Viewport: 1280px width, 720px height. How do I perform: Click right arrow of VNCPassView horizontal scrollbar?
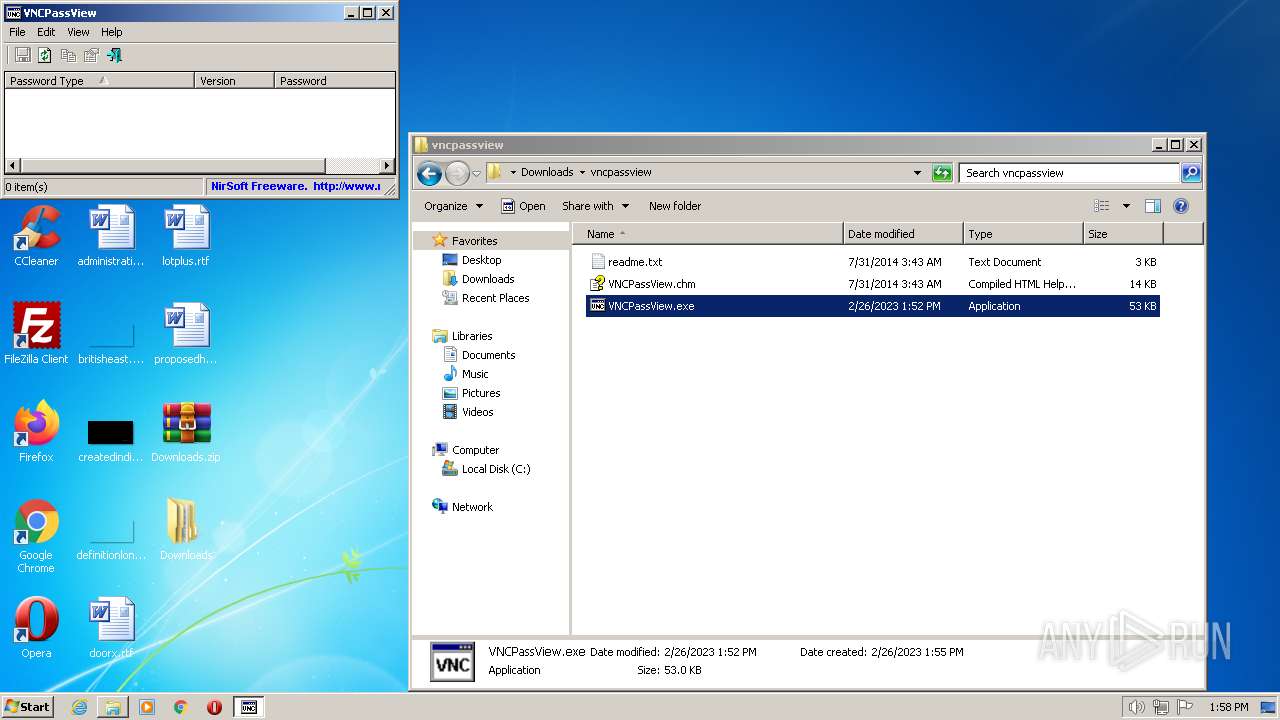[x=387, y=166]
